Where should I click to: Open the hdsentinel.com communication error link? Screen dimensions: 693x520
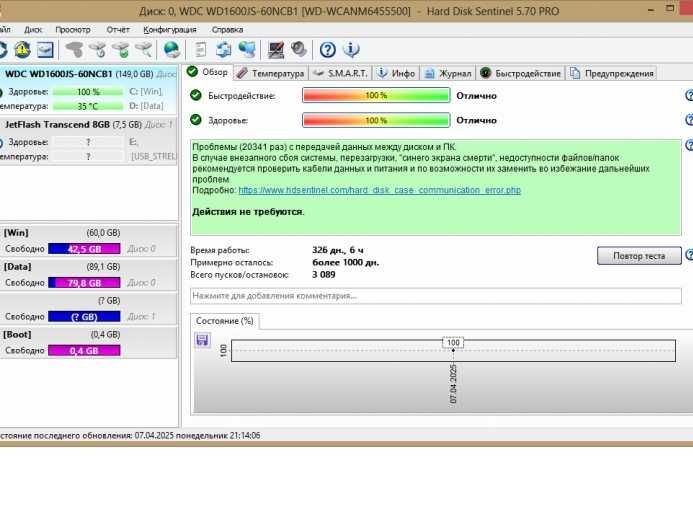[x=380, y=190]
